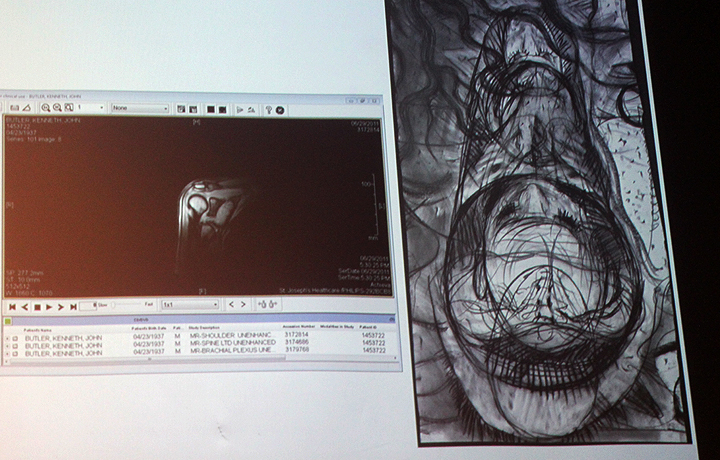The height and width of the screenshot is (460, 720).
Task: Jump to the first image
Action: [12, 307]
